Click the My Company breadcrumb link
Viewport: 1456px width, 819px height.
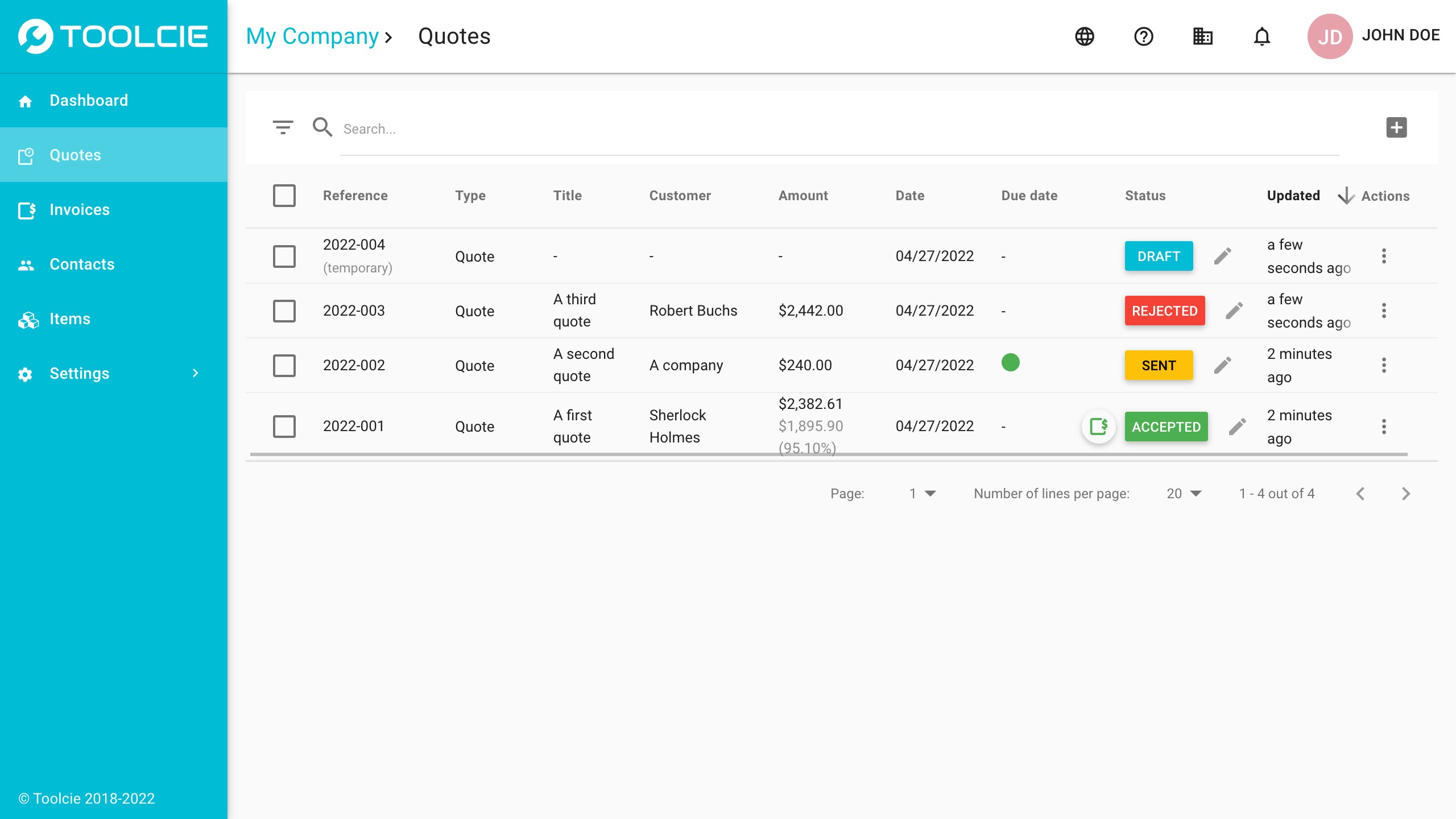click(x=312, y=36)
